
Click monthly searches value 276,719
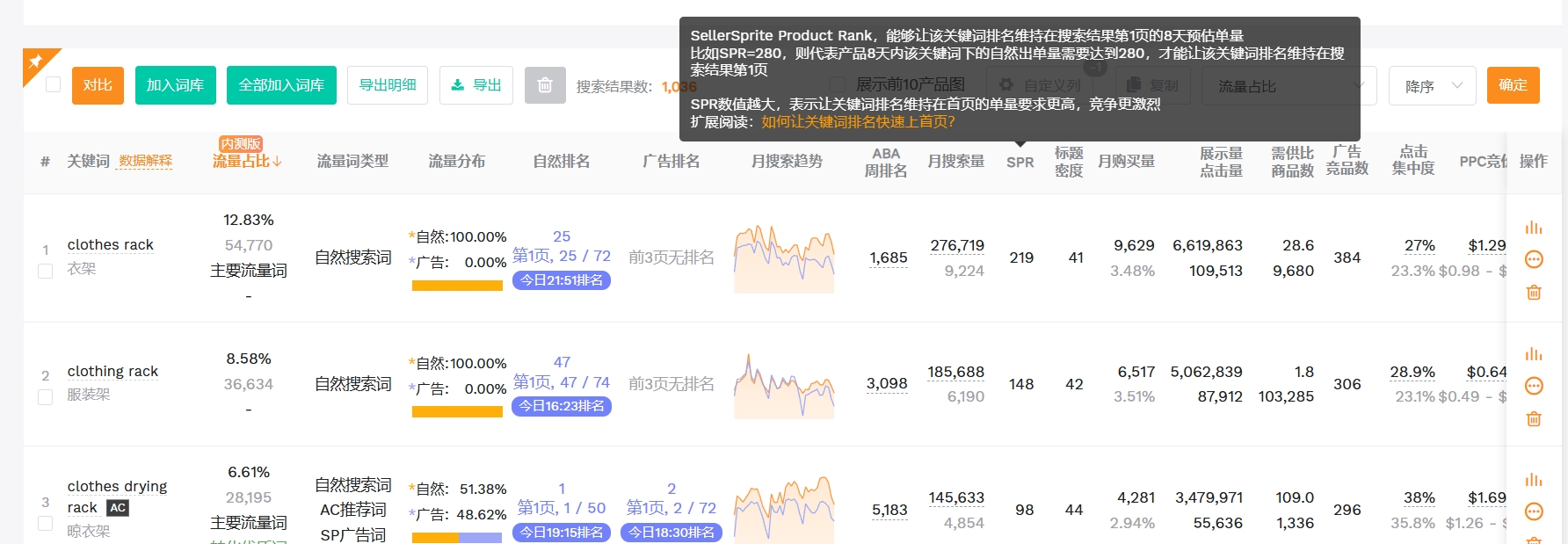pyautogui.click(x=957, y=245)
